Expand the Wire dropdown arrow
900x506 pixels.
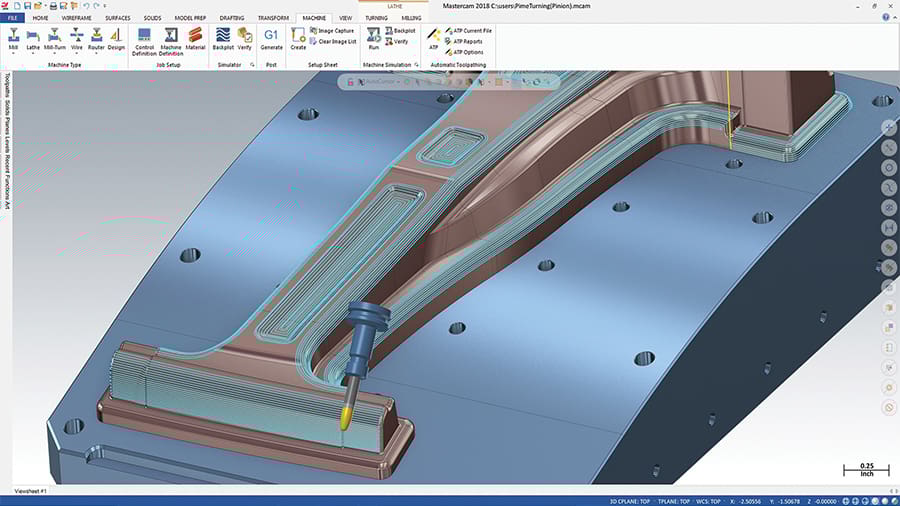pos(76,53)
